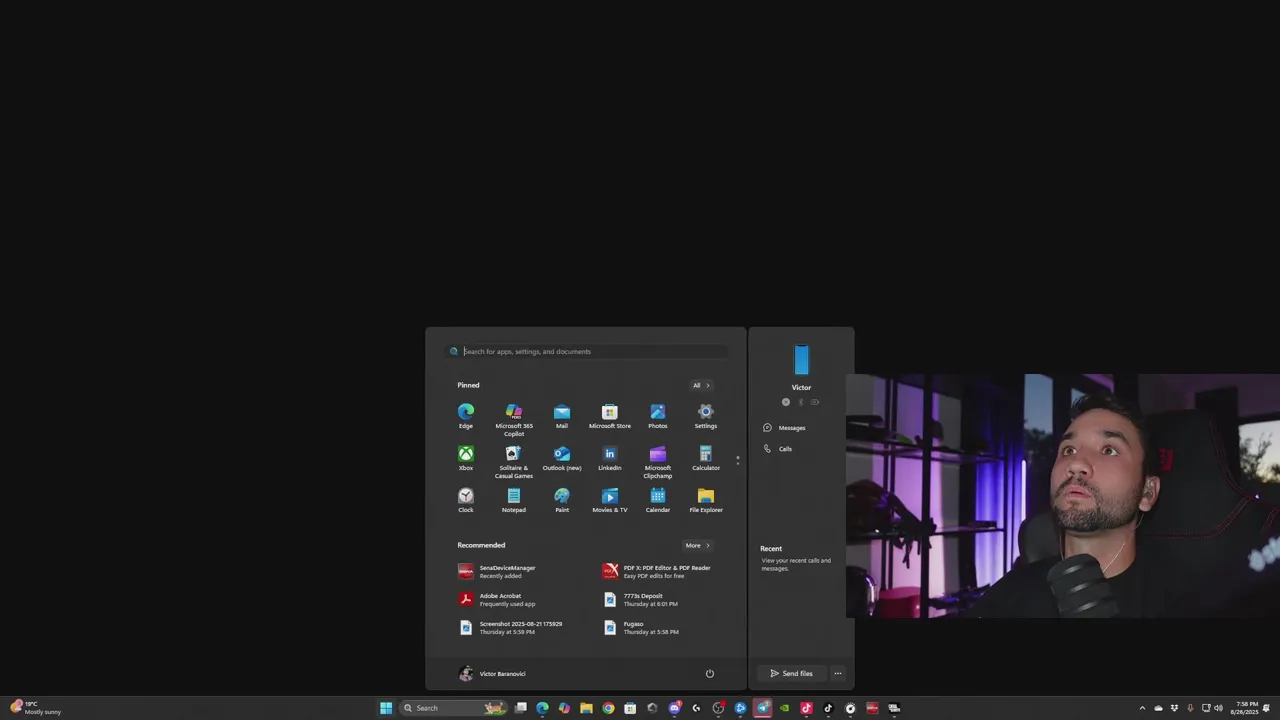Open Solitaire & Casual Games

pyautogui.click(x=514, y=462)
